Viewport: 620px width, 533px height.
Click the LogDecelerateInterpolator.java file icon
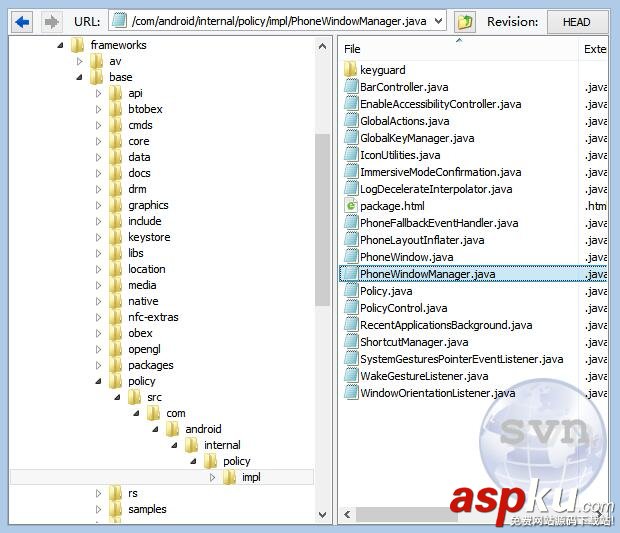[351, 189]
